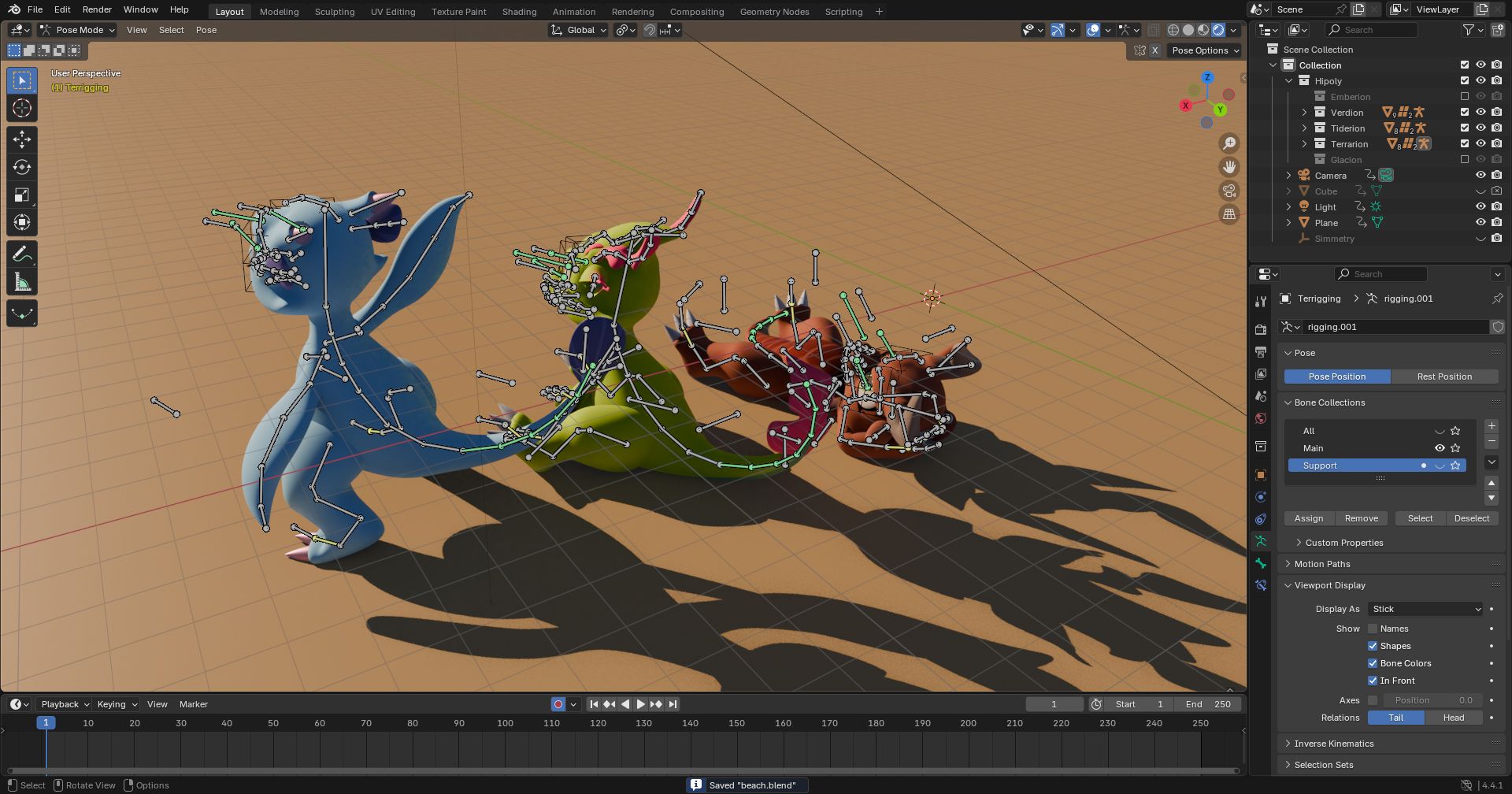Open the Render properties tab icon
1512x794 pixels.
coord(1261,329)
